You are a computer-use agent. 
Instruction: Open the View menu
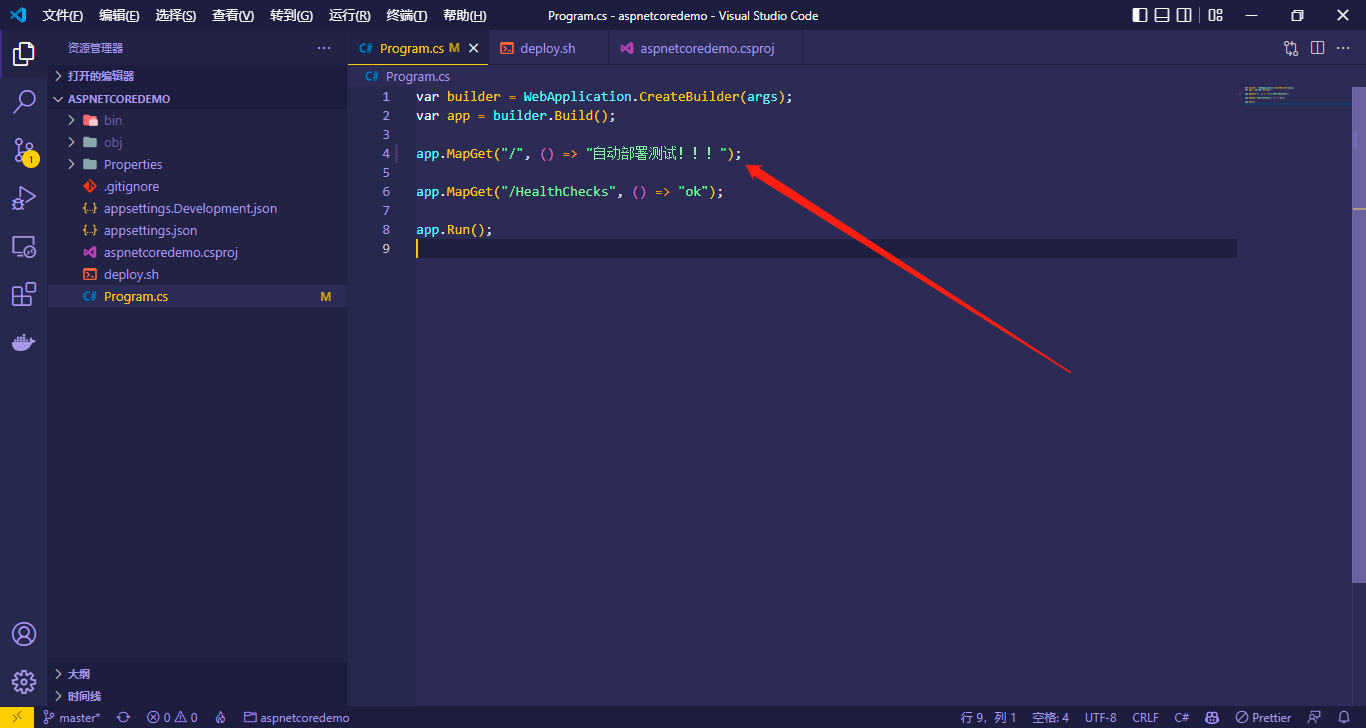[x=233, y=15]
